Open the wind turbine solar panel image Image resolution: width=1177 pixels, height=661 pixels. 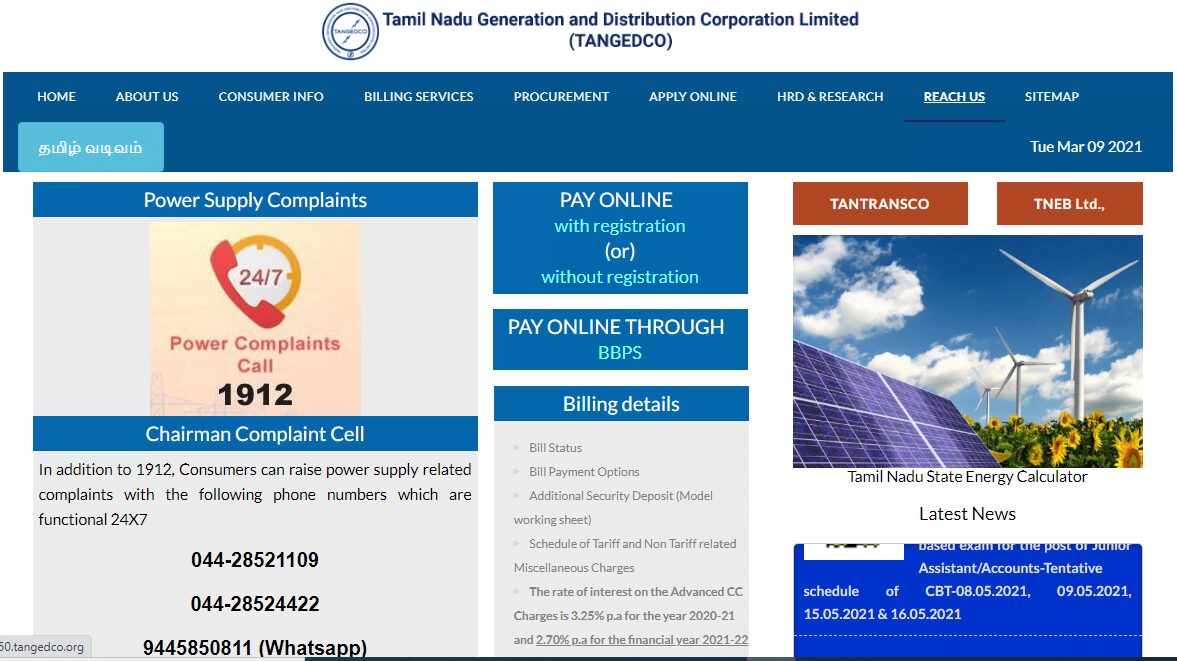[x=967, y=351]
